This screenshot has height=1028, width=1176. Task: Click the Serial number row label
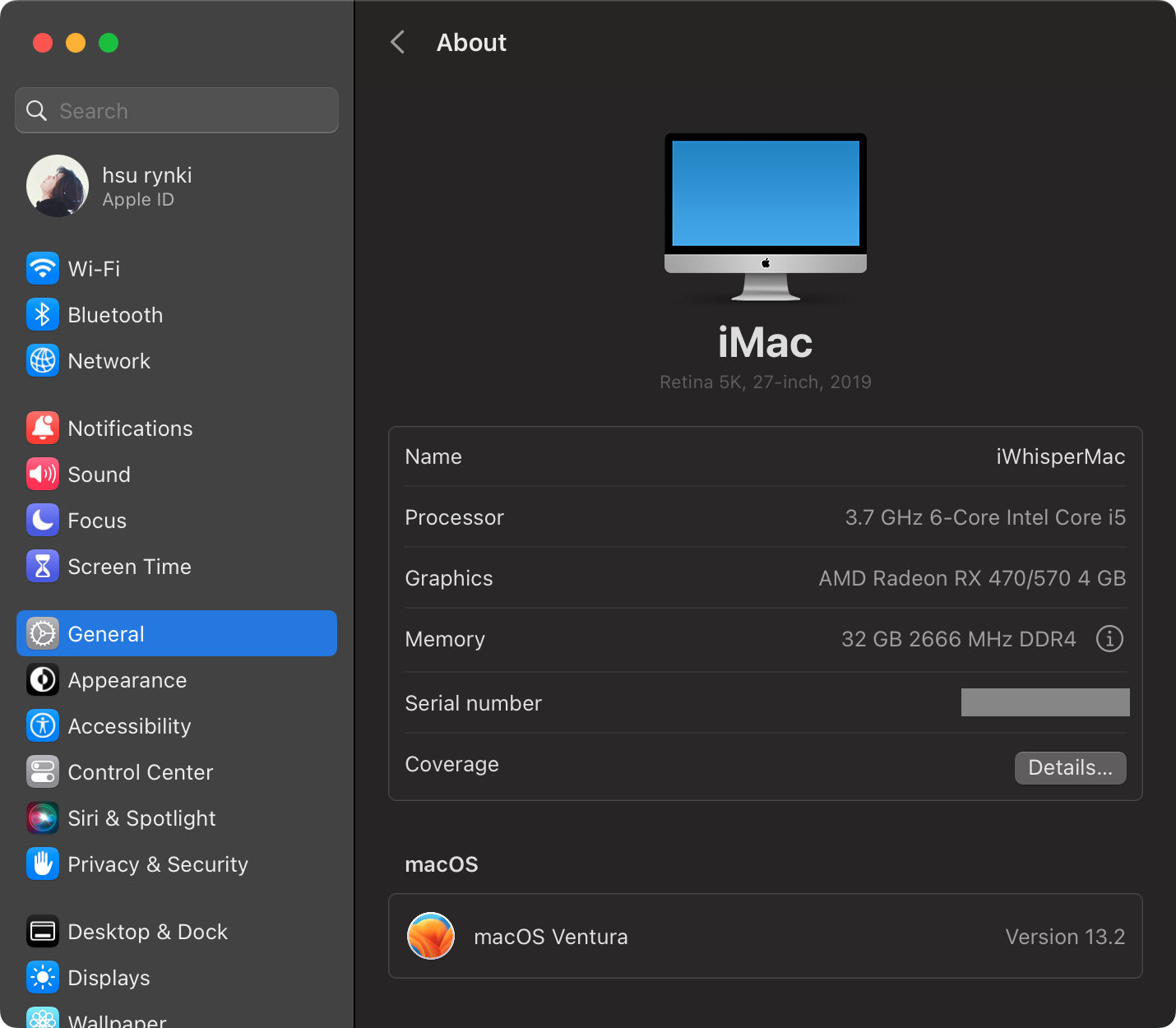tap(473, 703)
